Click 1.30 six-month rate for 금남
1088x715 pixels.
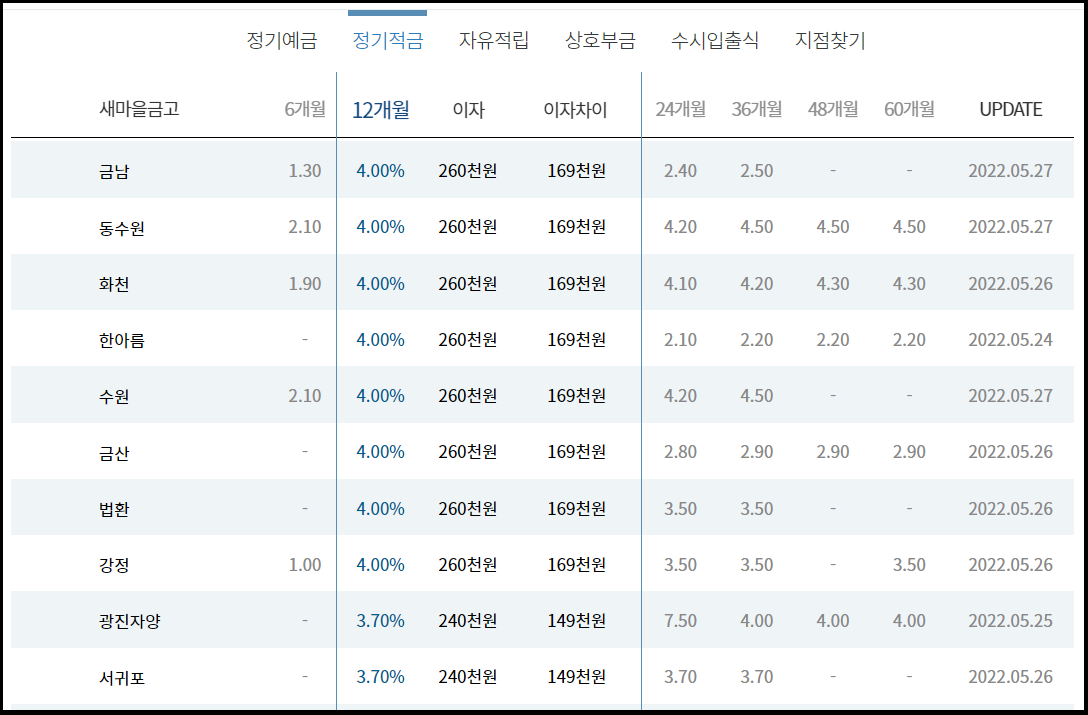305,171
